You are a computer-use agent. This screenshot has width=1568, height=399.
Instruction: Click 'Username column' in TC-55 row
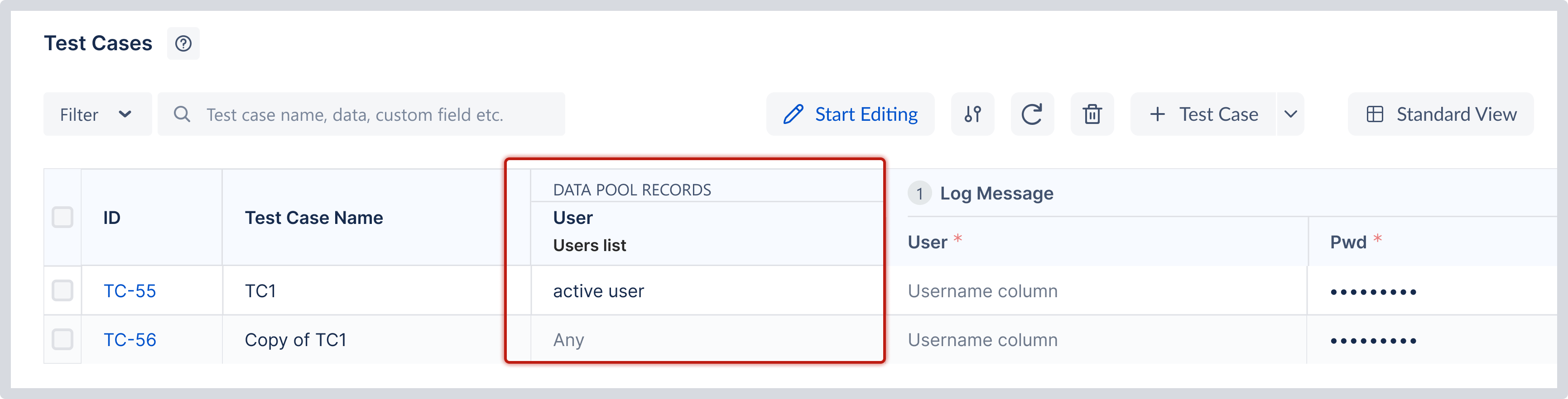(982, 291)
